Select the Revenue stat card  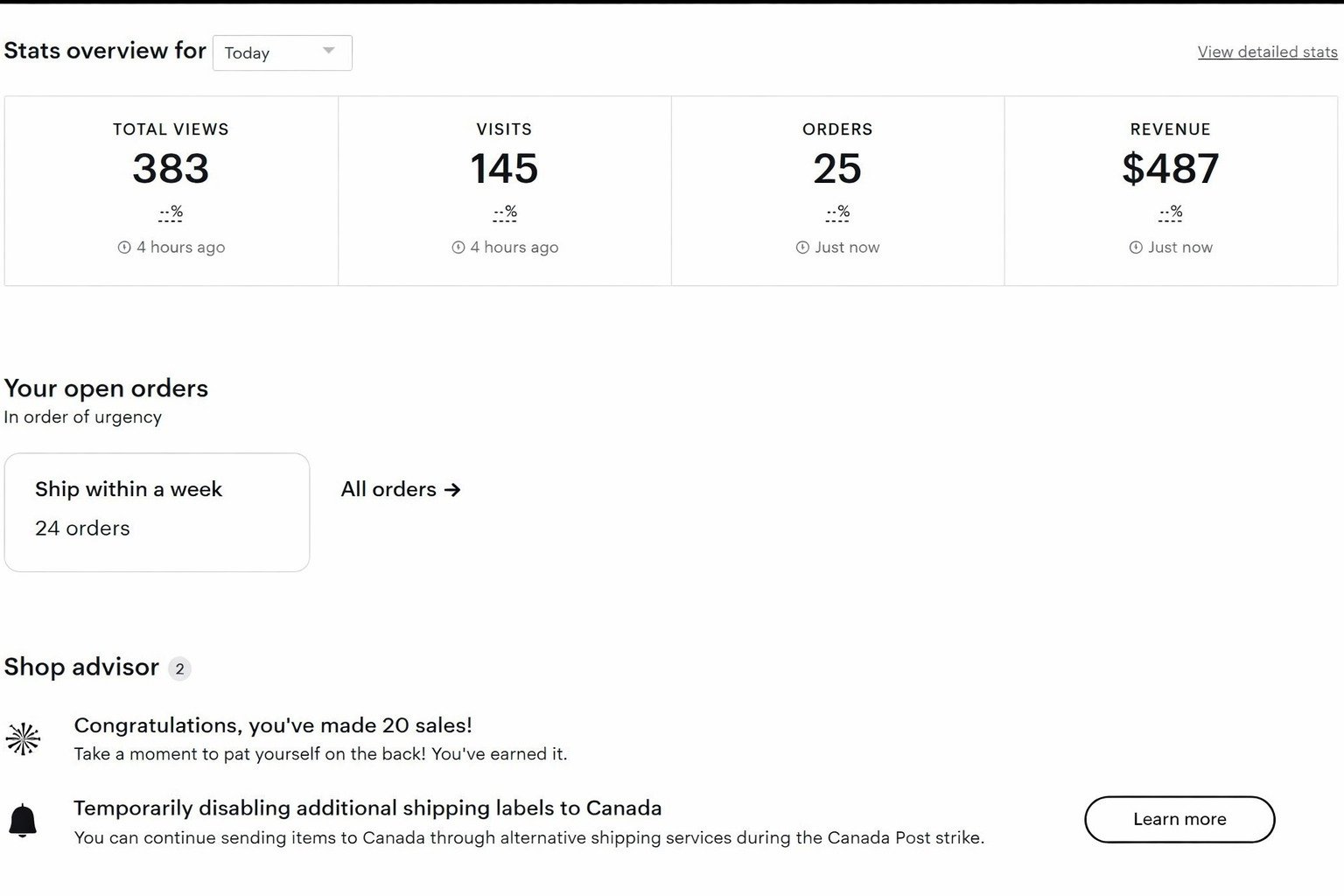pyautogui.click(x=1171, y=190)
